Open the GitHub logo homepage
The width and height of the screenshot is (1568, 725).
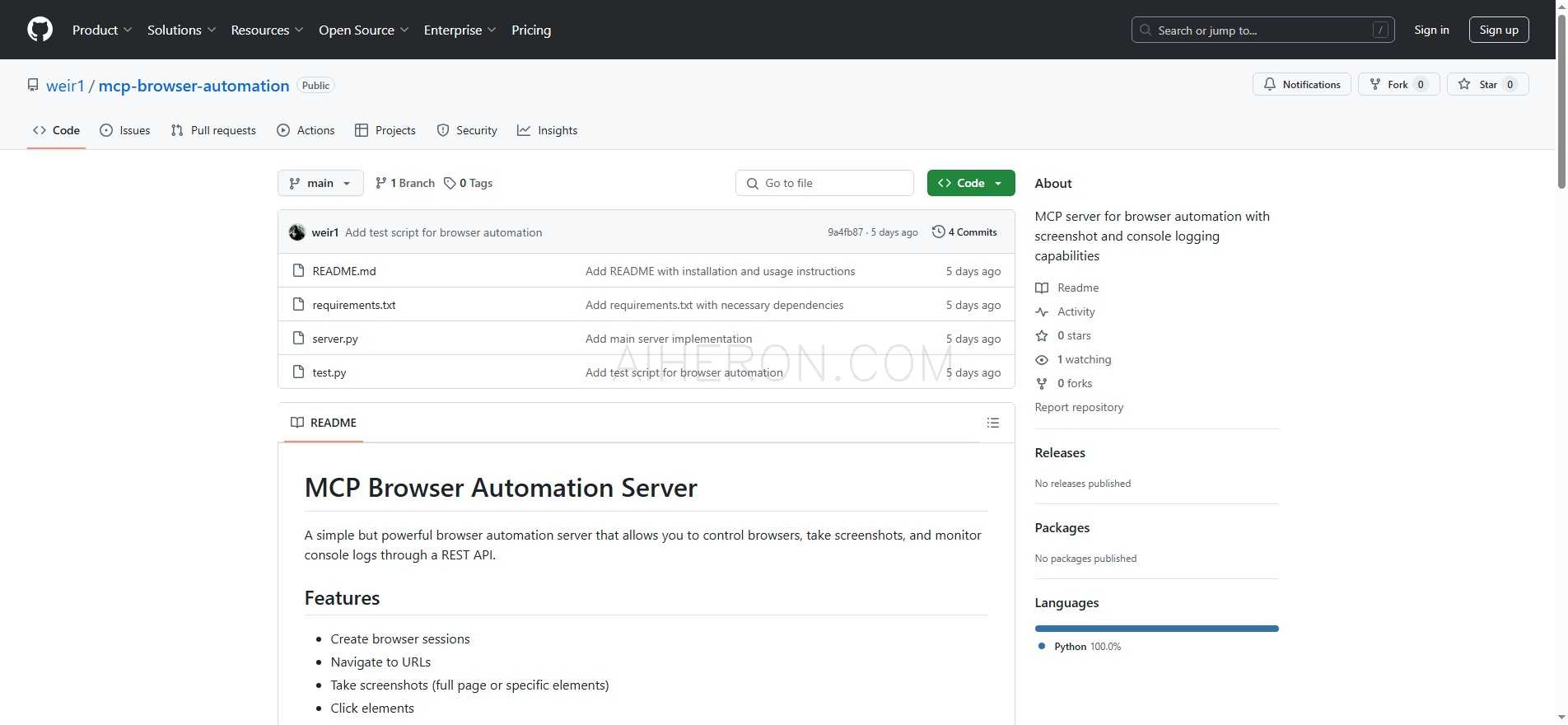pos(40,30)
